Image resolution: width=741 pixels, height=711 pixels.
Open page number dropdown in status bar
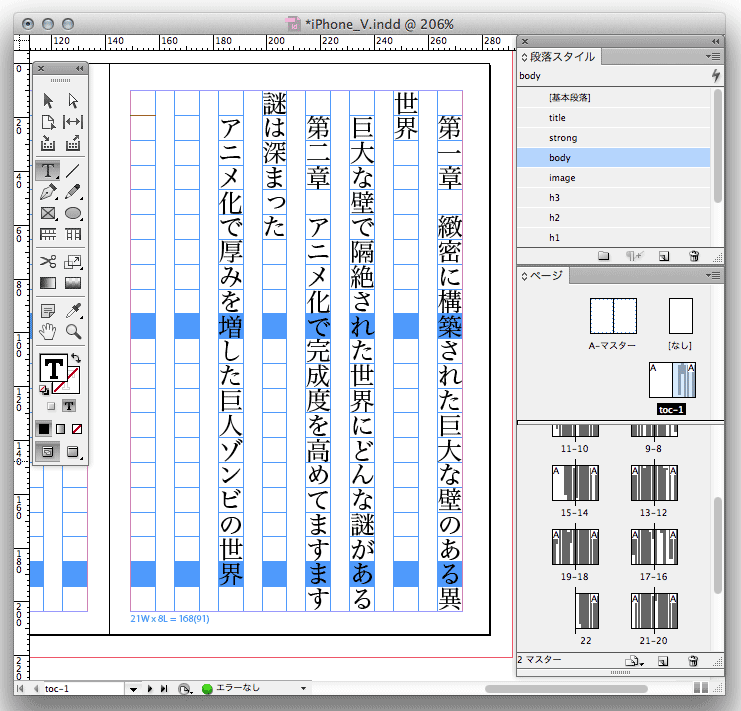[133, 689]
